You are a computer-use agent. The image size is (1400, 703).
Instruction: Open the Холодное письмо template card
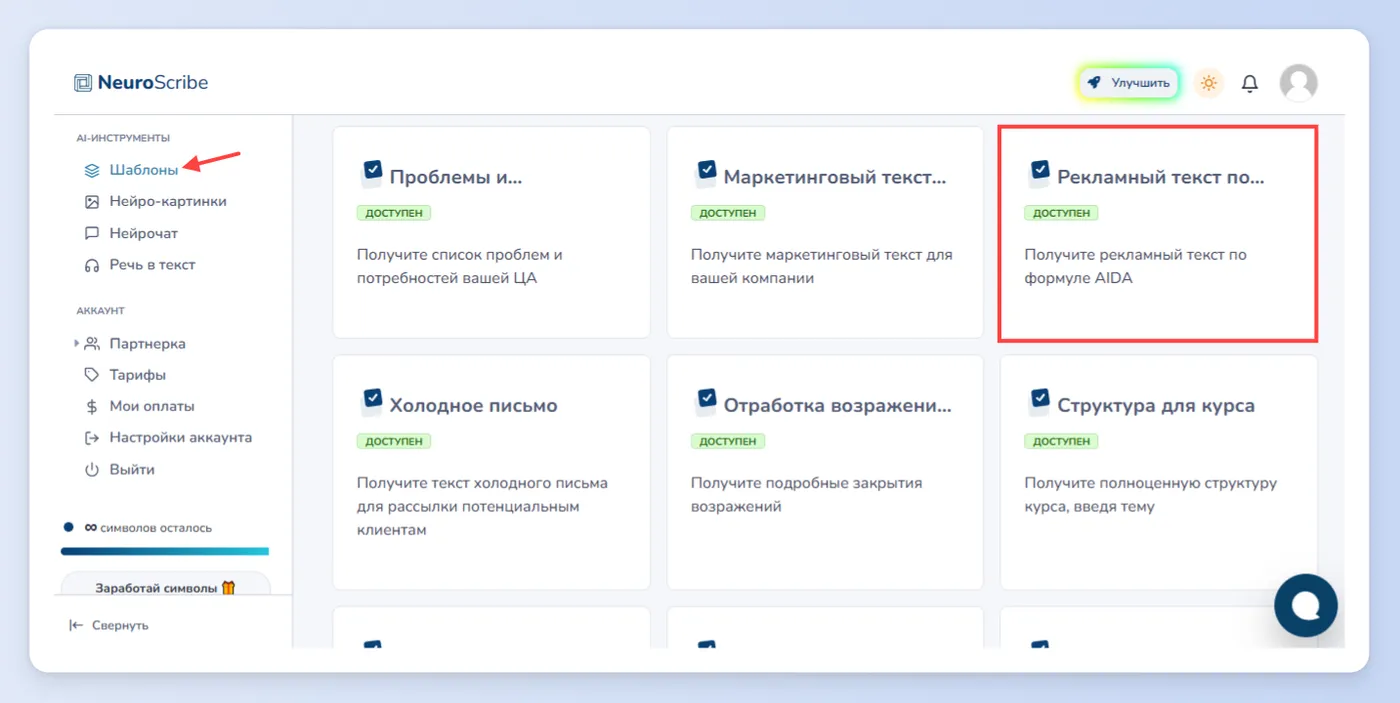pos(491,472)
